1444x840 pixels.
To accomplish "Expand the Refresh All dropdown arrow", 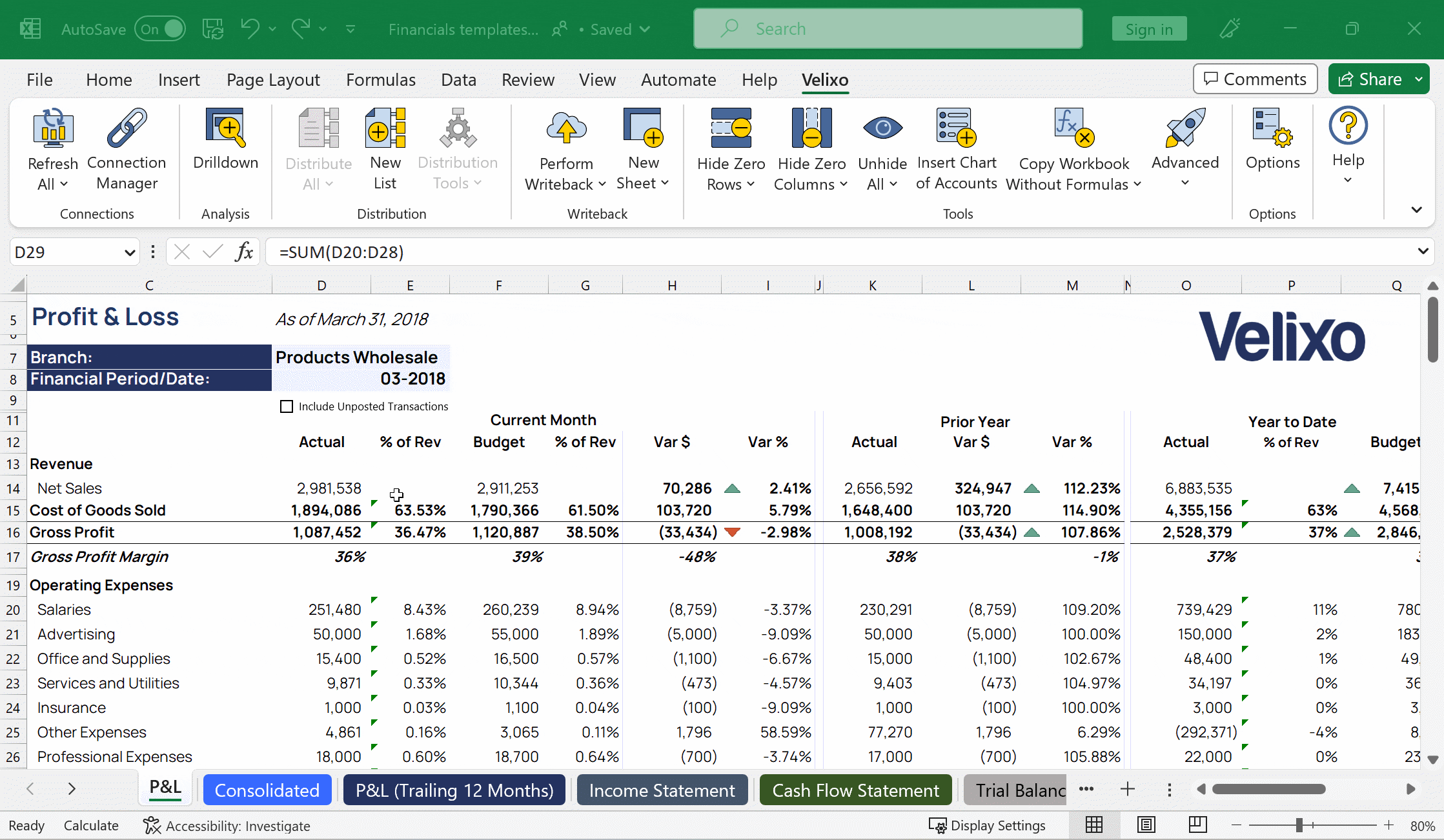I will (x=64, y=185).
